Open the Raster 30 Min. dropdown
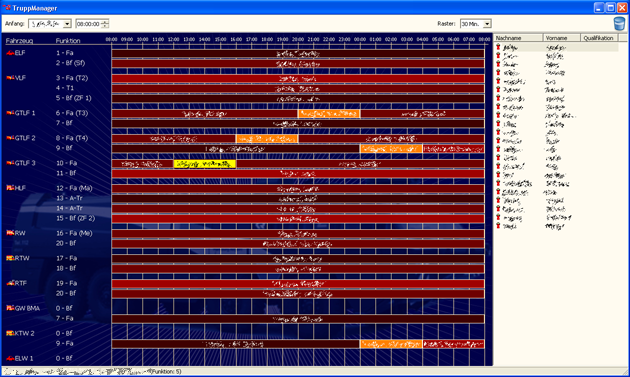This screenshot has width=630, height=377. 487,24
